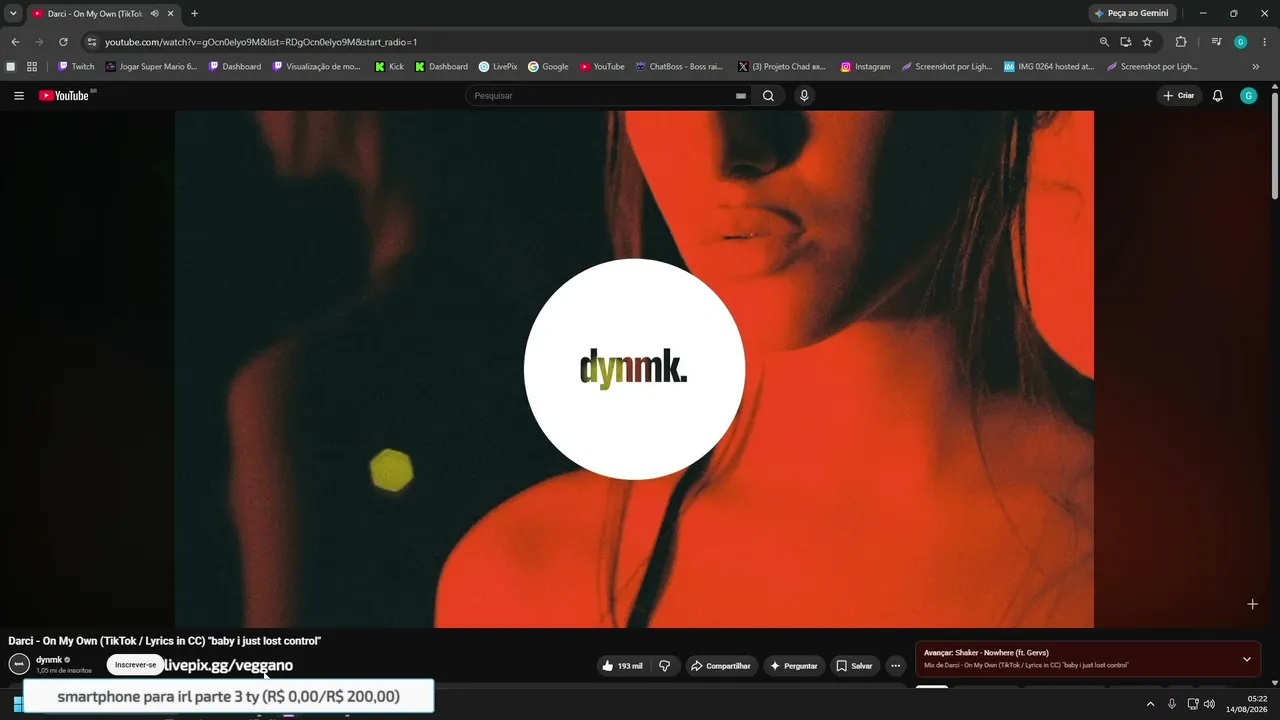1280x720 pixels.
Task: Show more bookmarks with the overflow chevron
Action: tap(1255, 67)
